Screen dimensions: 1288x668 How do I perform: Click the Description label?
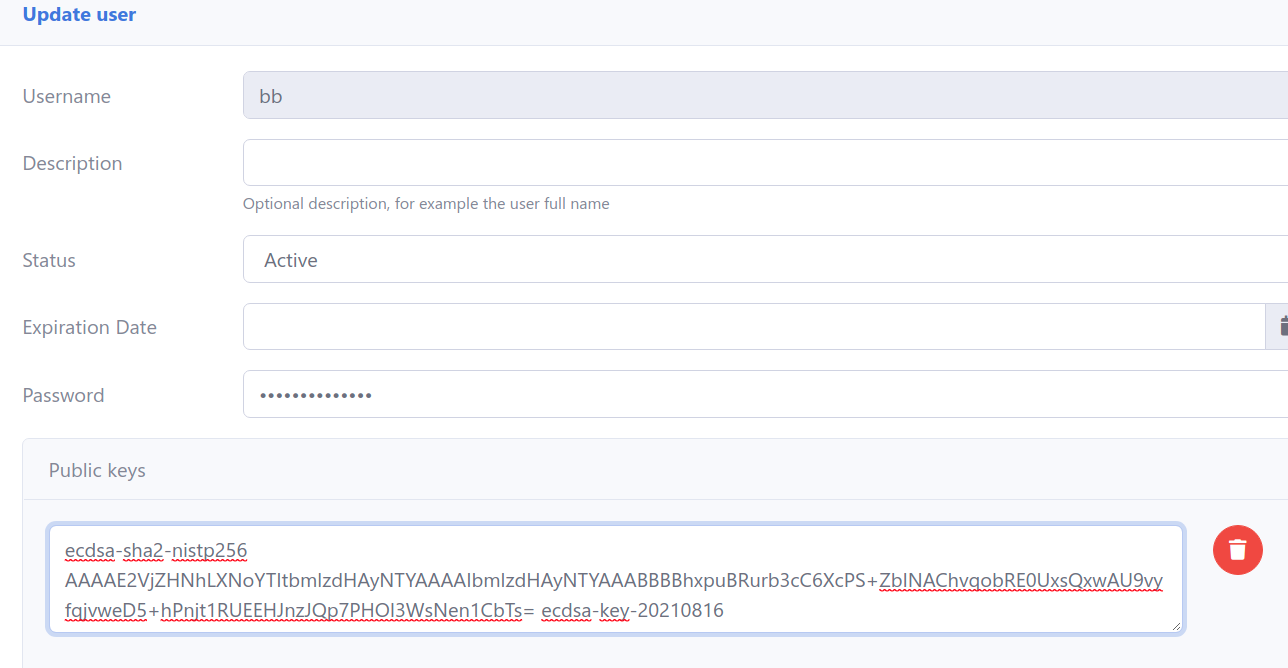coord(72,163)
